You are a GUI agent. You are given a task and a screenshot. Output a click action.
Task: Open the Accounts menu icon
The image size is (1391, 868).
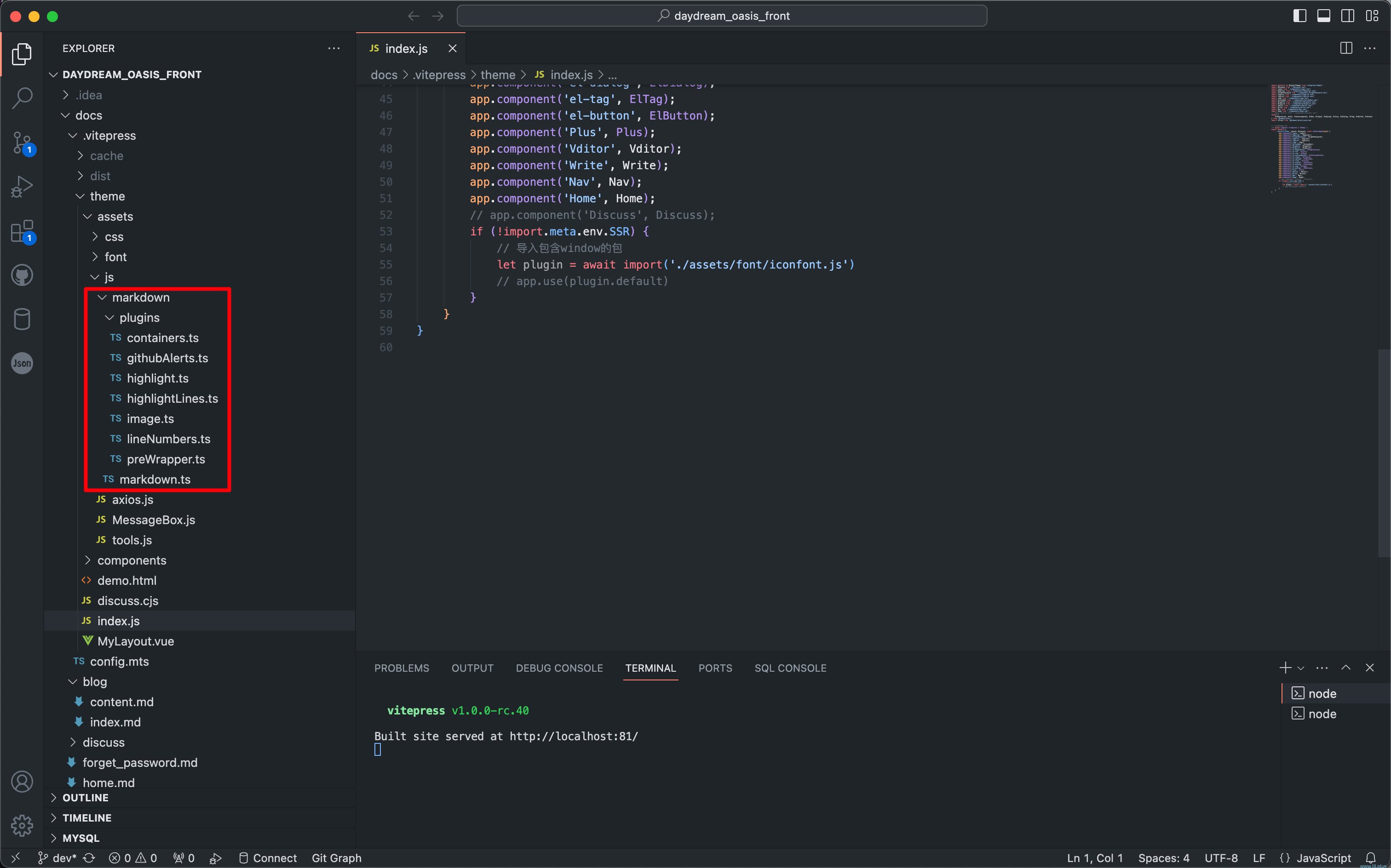[x=22, y=782]
